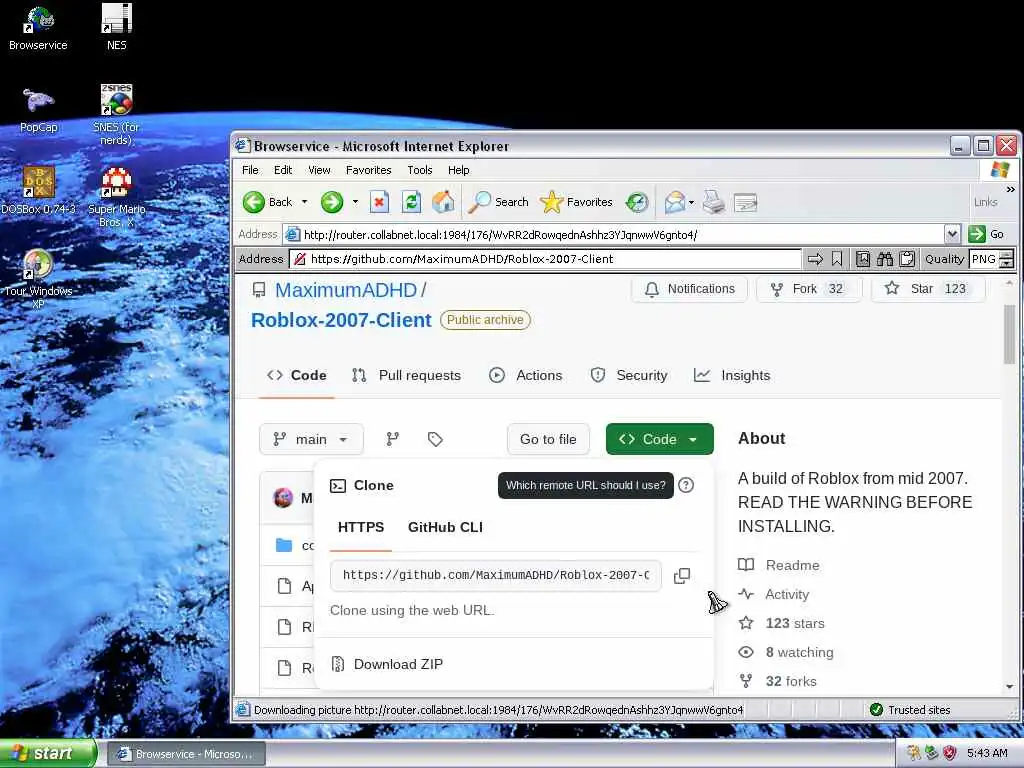This screenshot has height=768, width=1024.
Task: Open the Super Mario Bros. X desktop shortcut
Action: tap(116, 196)
